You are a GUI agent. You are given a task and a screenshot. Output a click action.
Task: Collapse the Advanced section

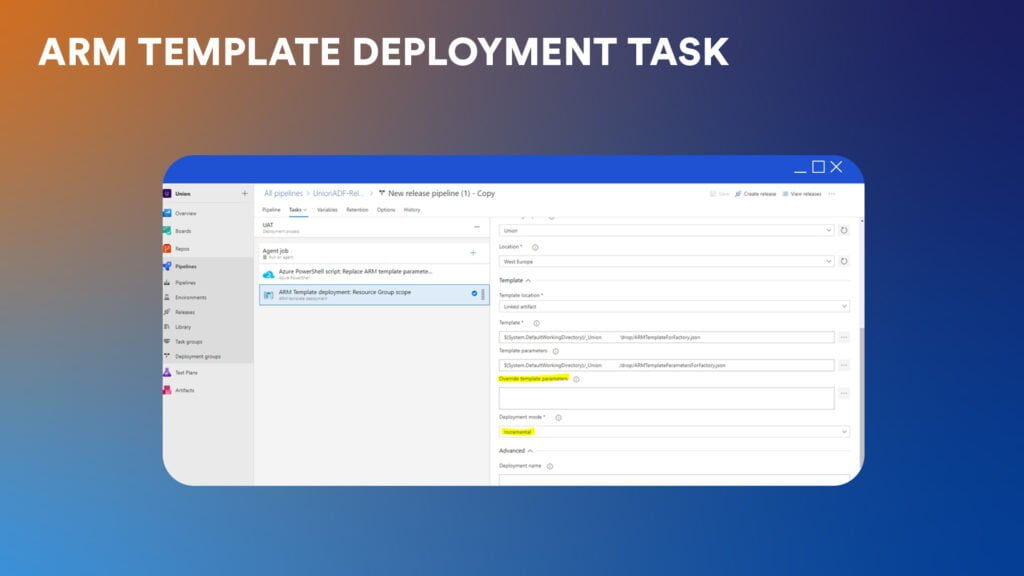tap(529, 449)
